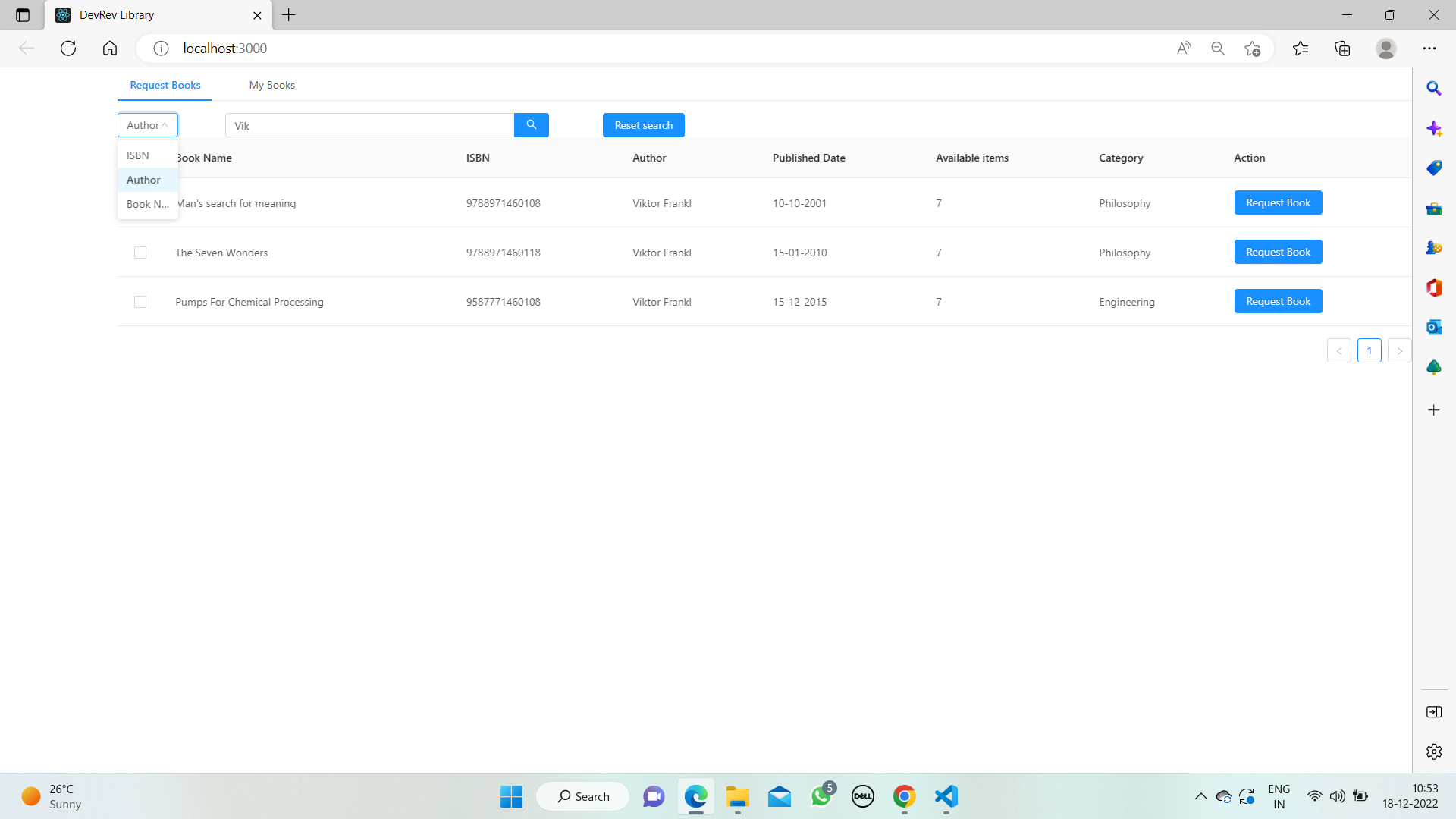
Task: Open the browser settings menu via ellipsis
Action: click(1430, 48)
